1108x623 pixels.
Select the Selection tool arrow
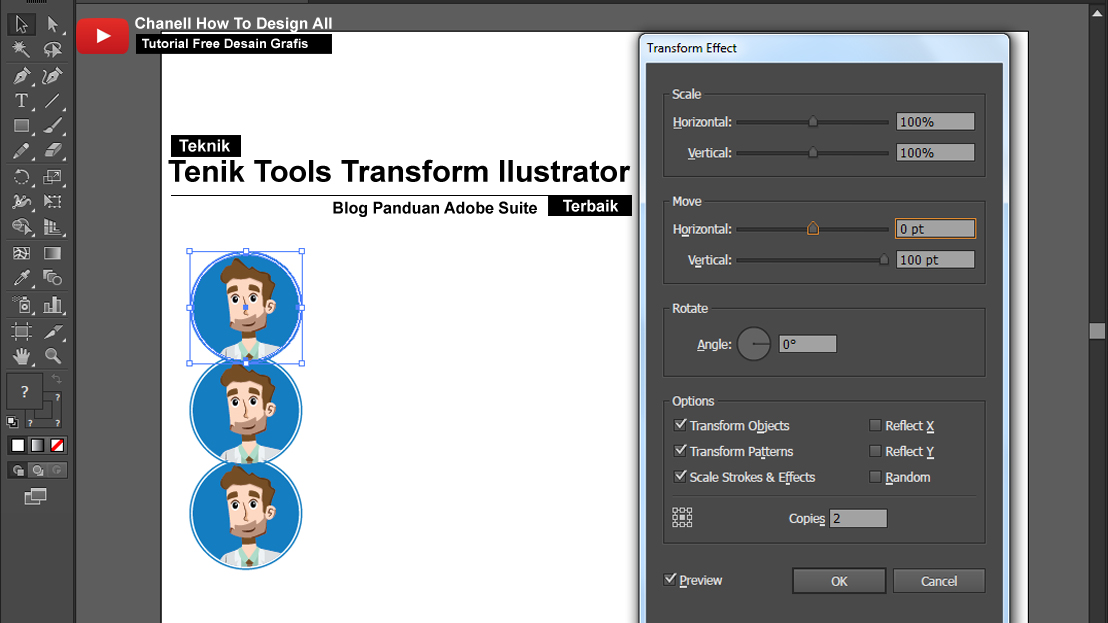[20, 25]
